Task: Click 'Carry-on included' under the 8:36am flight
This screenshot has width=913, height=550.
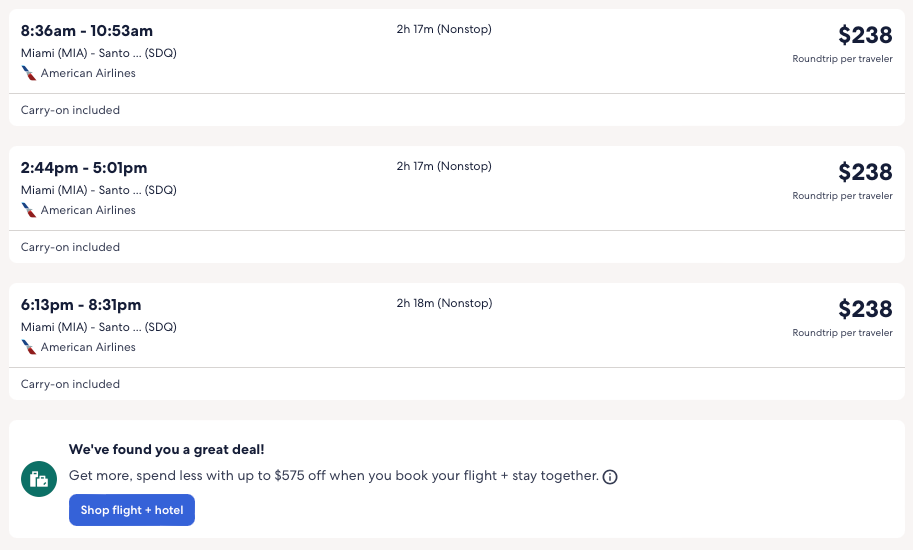Action: (70, 110)
